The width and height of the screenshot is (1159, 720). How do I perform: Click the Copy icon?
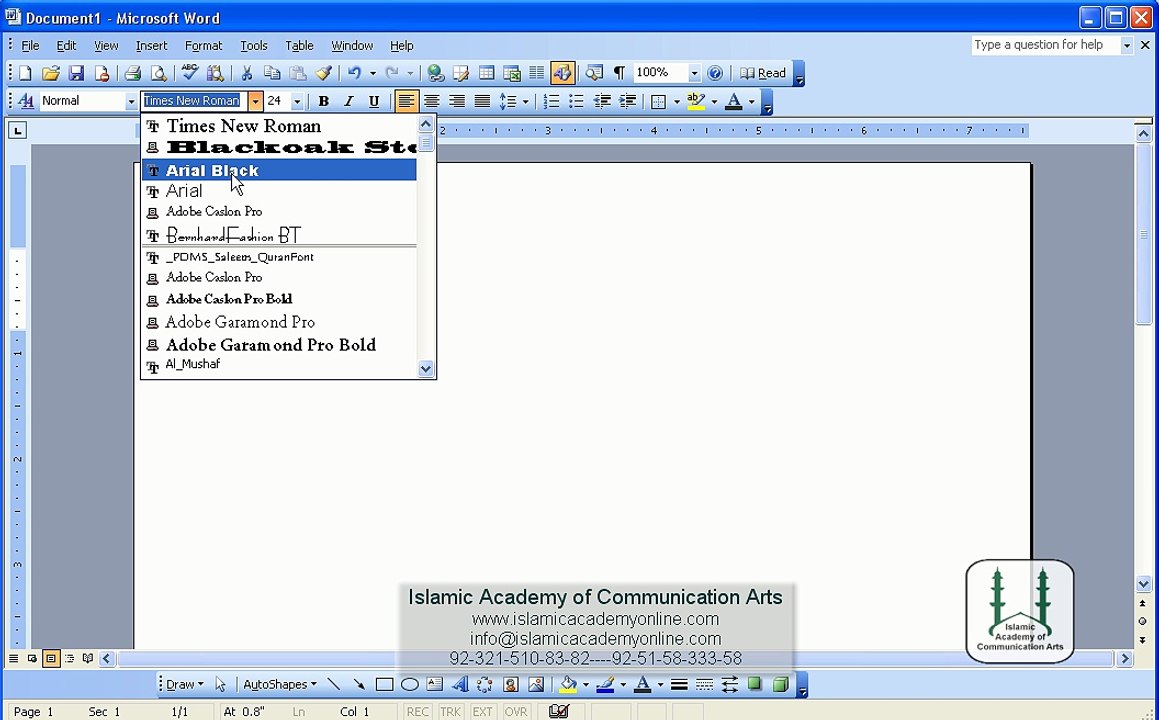tap(272, 73)
